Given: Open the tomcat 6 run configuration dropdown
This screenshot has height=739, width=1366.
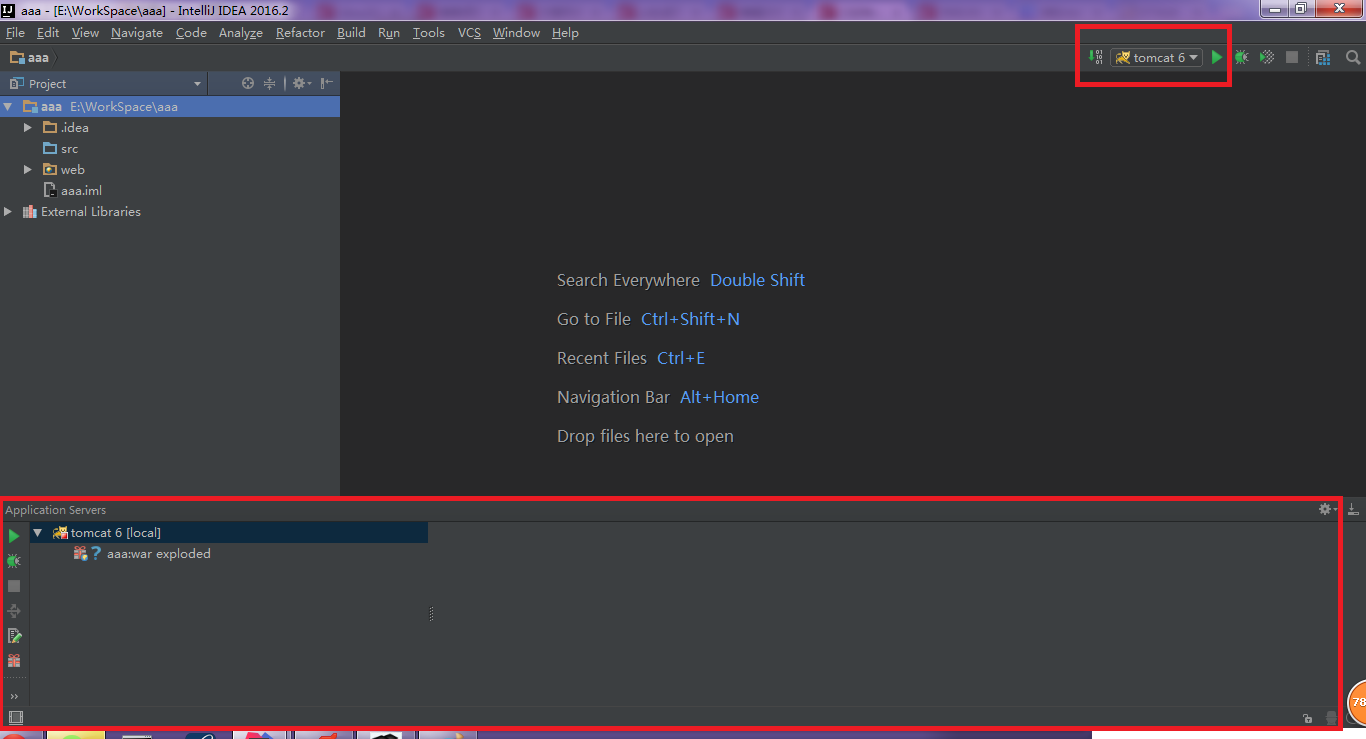Looking at the screenshot, I should (x=1156, y=57).
